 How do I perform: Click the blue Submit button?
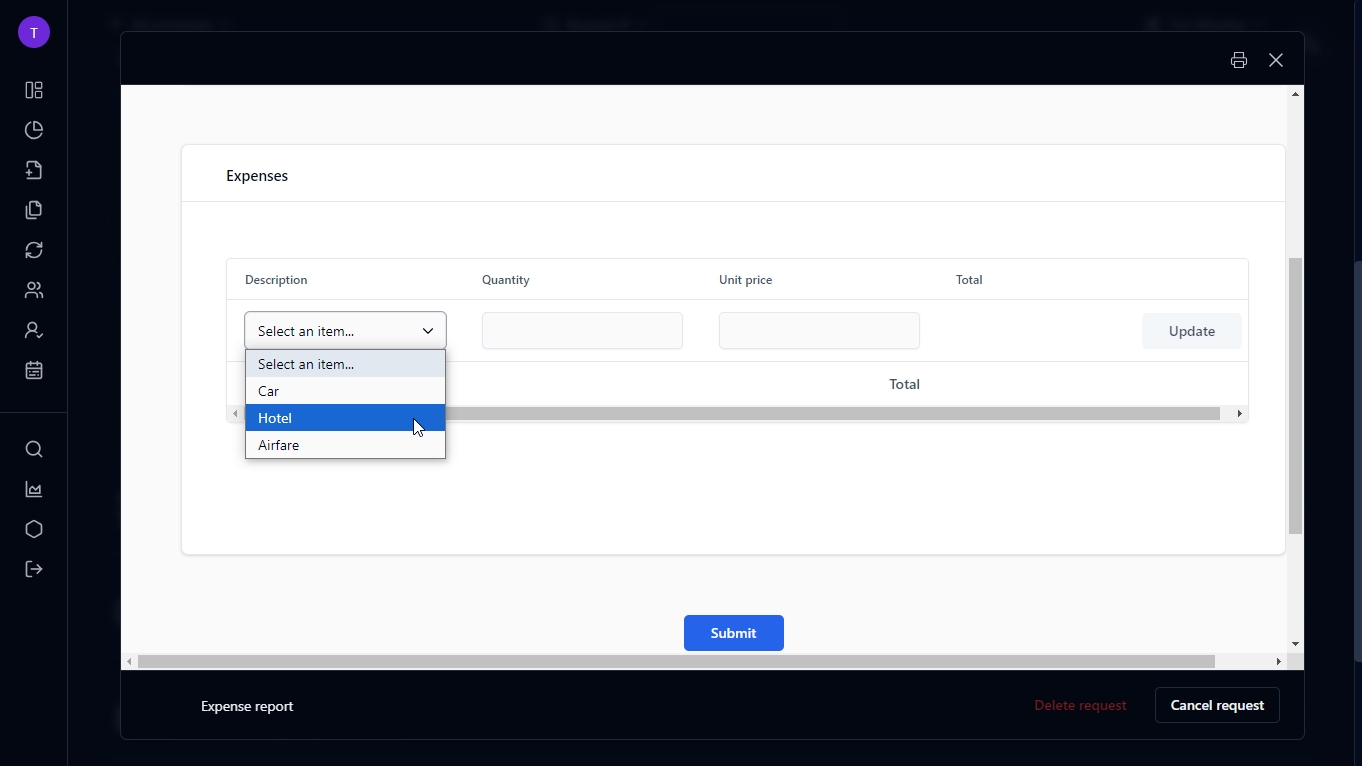click(x=733, y=633)
